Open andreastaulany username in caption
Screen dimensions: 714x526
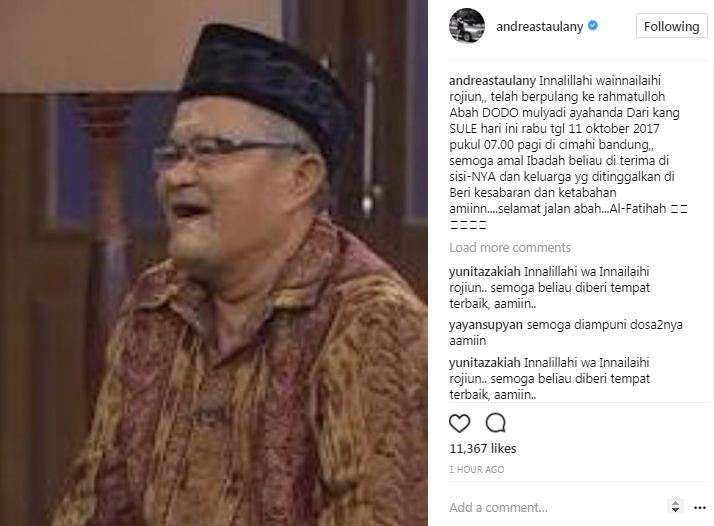492,81
